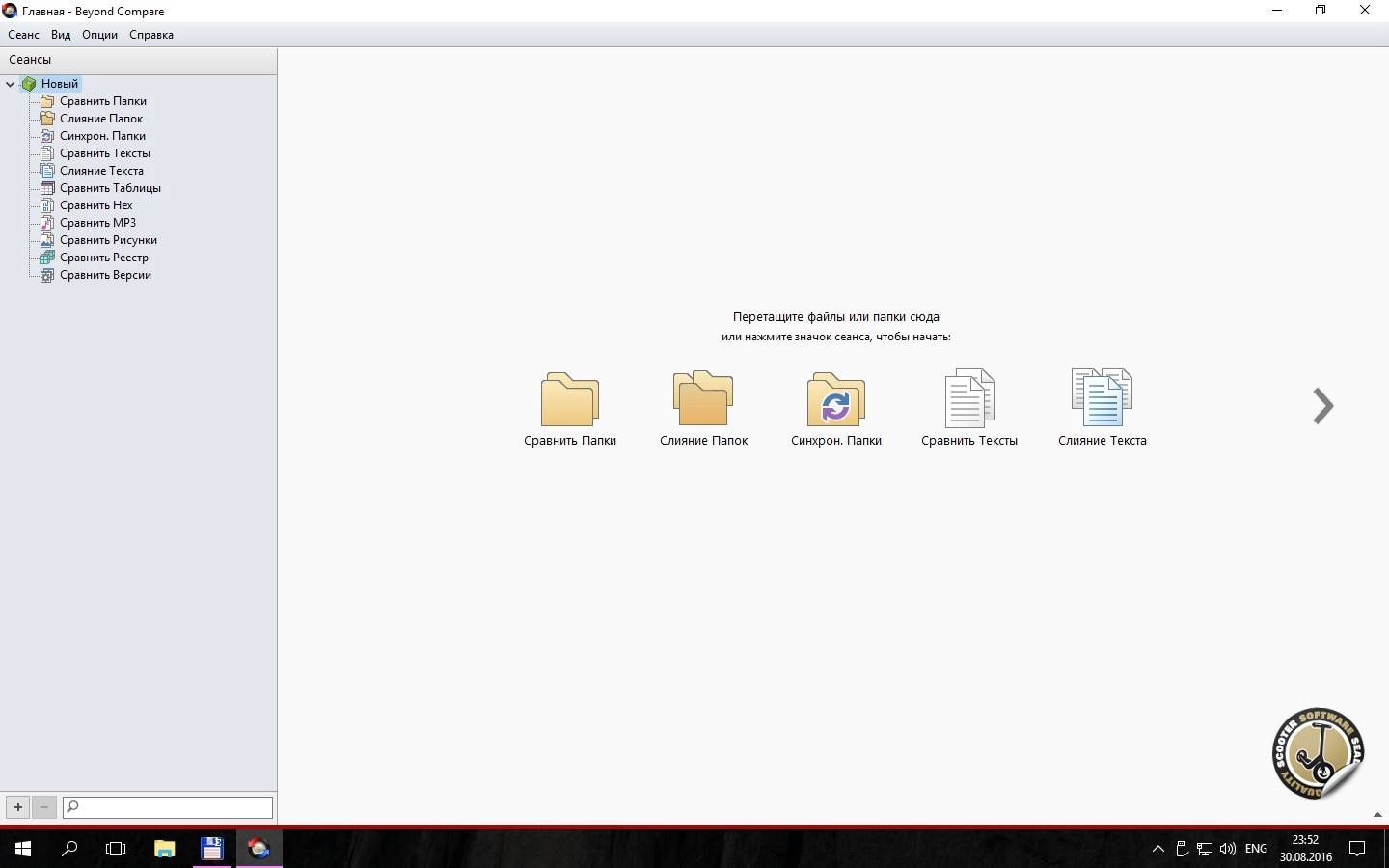Show next session icons with right chevron
1389x868 pixels.
[x=1322, y=406]
